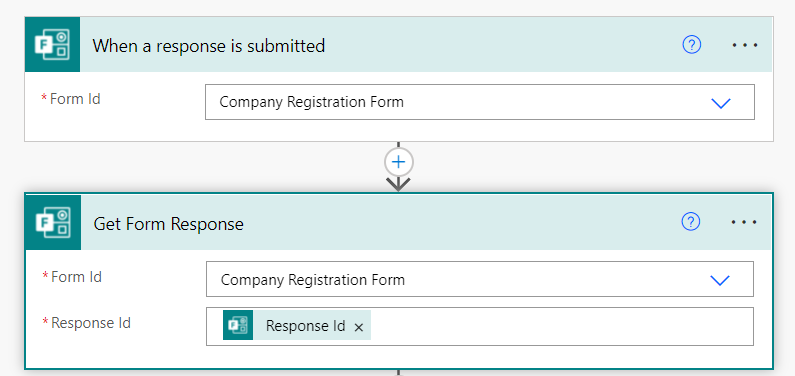
Task: Collapse the 'When a response is submitted' header
Action: (x=208, y=46)
